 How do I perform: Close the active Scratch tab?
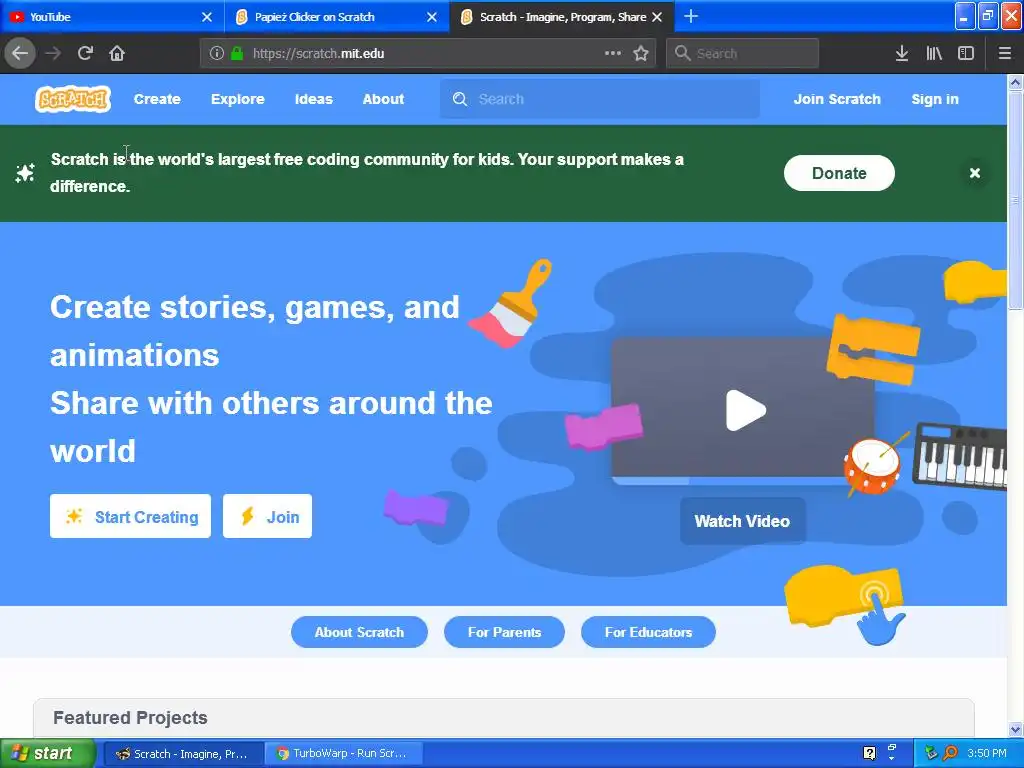coord(657,17)
